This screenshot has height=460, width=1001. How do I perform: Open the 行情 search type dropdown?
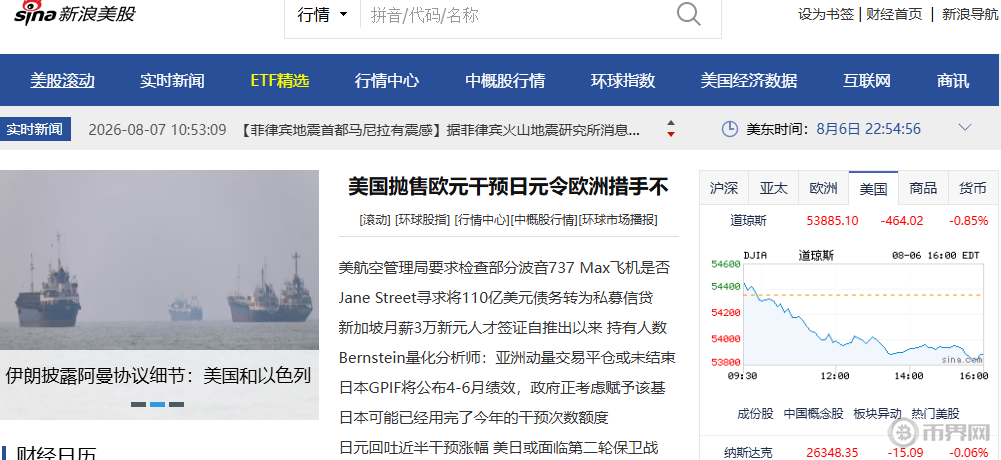322,15
